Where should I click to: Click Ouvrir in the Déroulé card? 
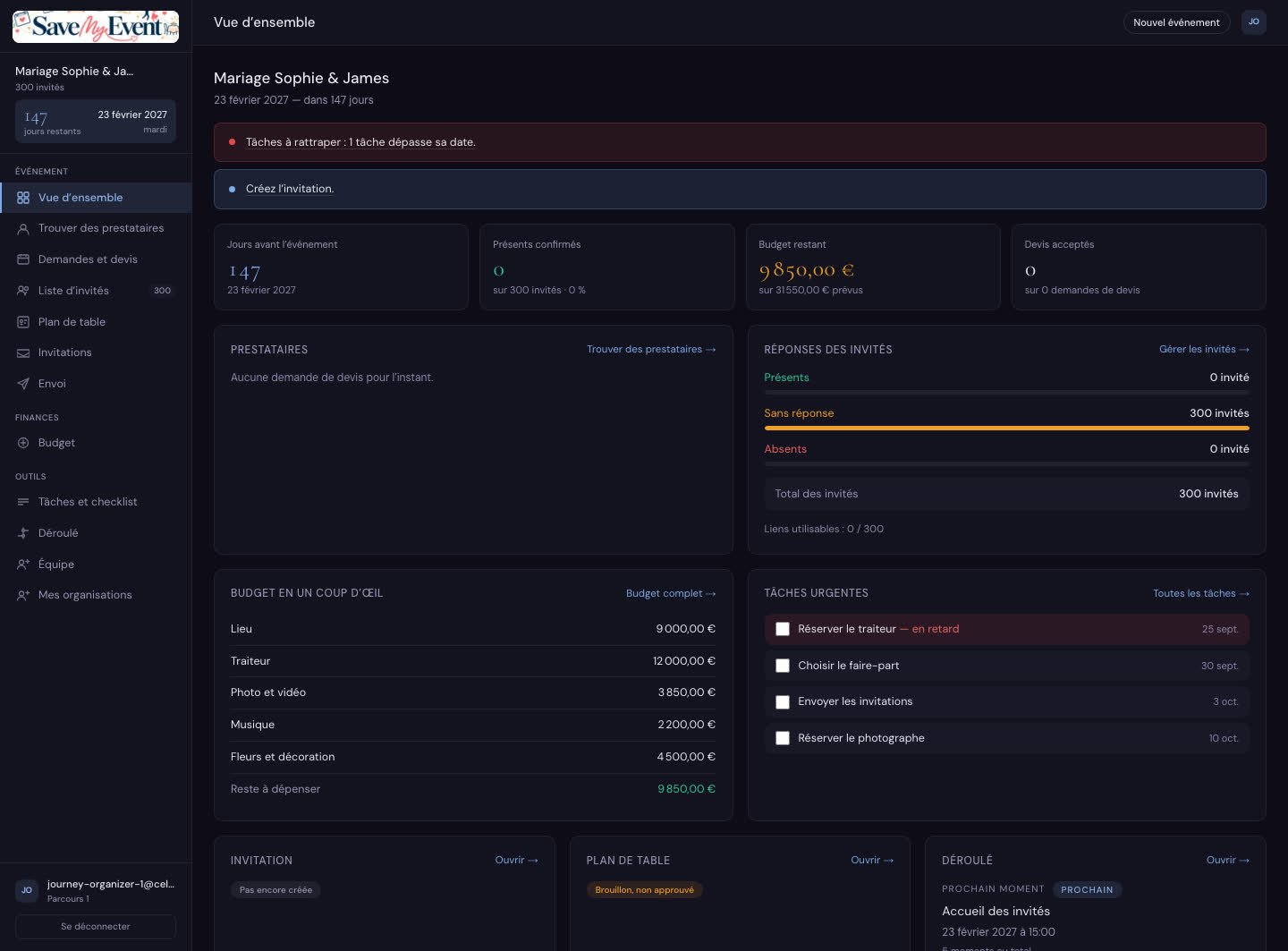pyautogui.click(x=1228, y=860)
